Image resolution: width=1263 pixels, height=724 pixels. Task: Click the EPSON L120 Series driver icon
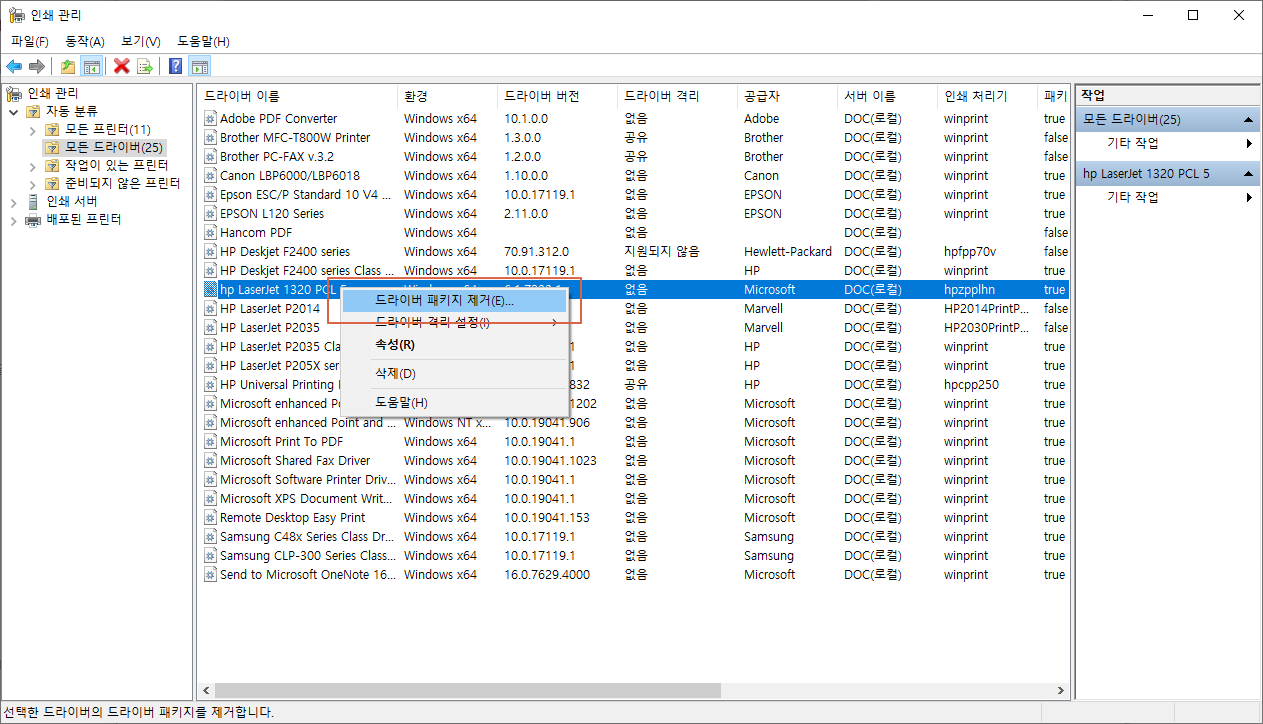(x=210, y=213)
